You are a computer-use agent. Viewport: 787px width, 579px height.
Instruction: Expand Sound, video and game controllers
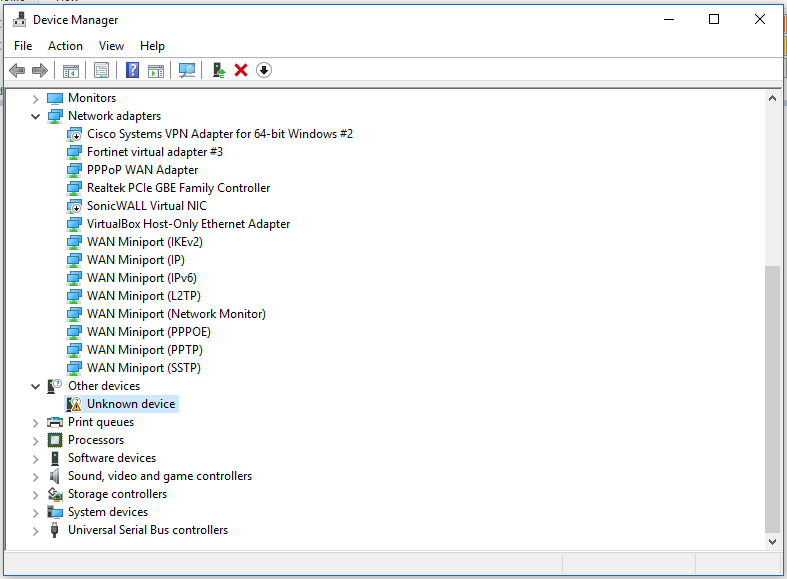35,477
